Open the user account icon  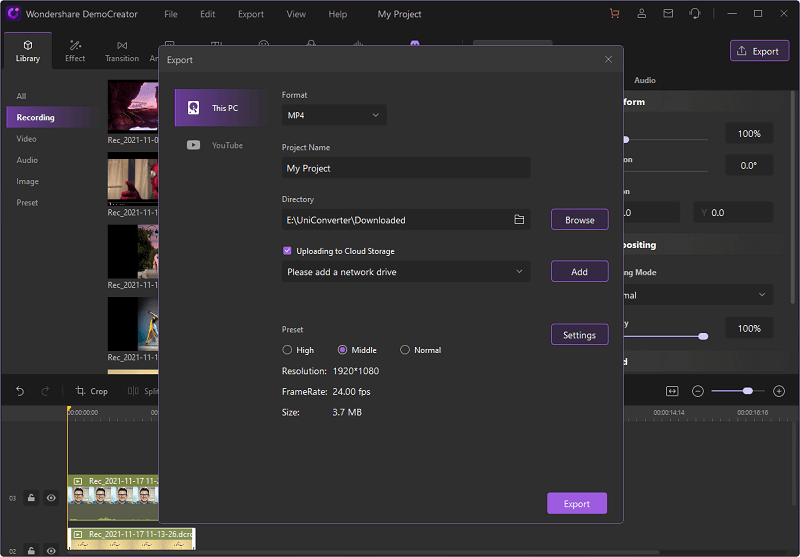(641, 14)
